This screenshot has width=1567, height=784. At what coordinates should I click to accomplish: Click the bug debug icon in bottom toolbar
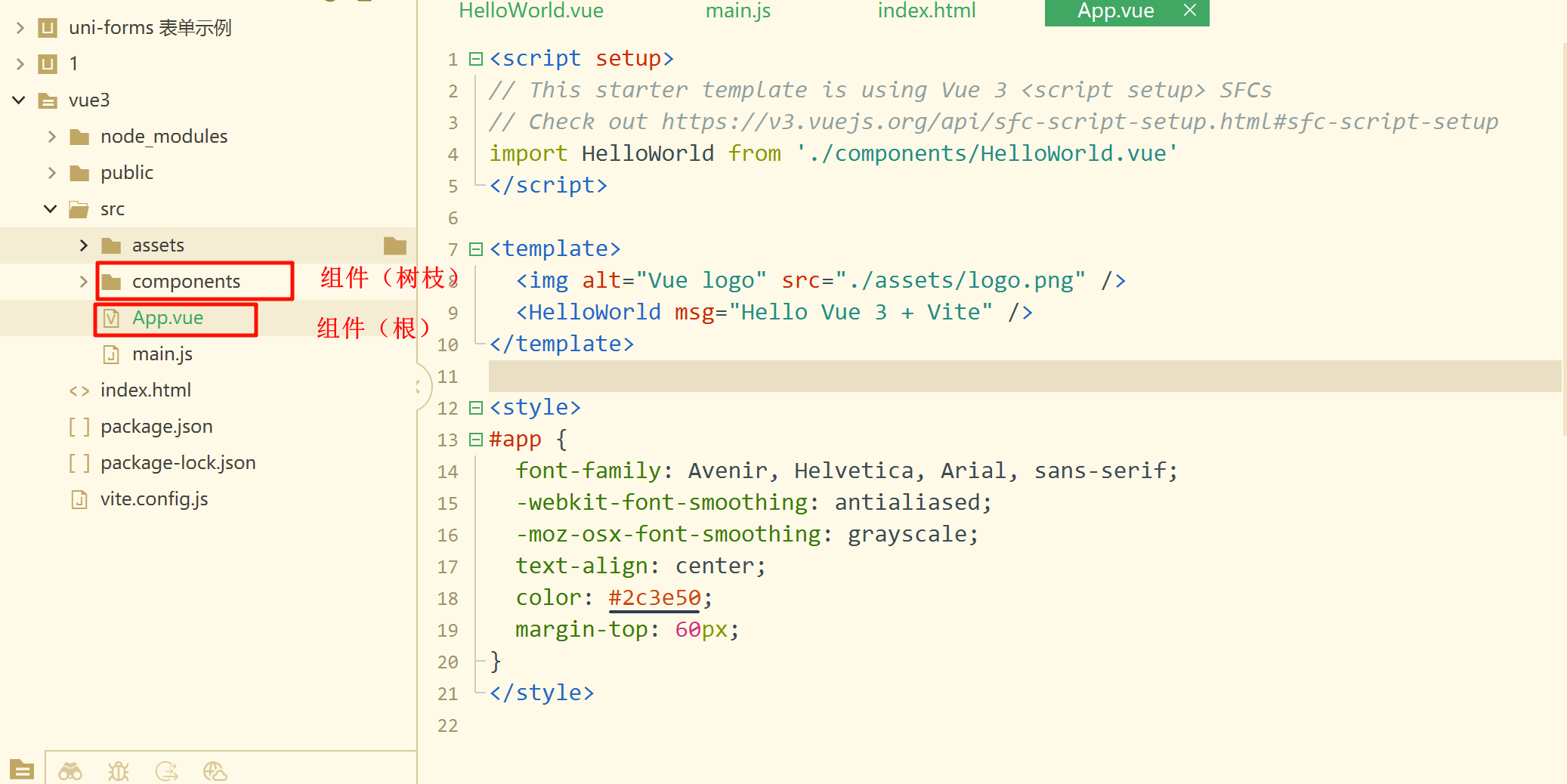pyautogui.click(x=119, y=770)
